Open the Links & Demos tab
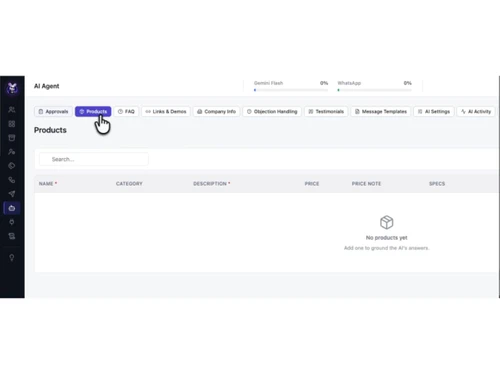This screenshot has width=500, height=375. (x=166, y=112)
